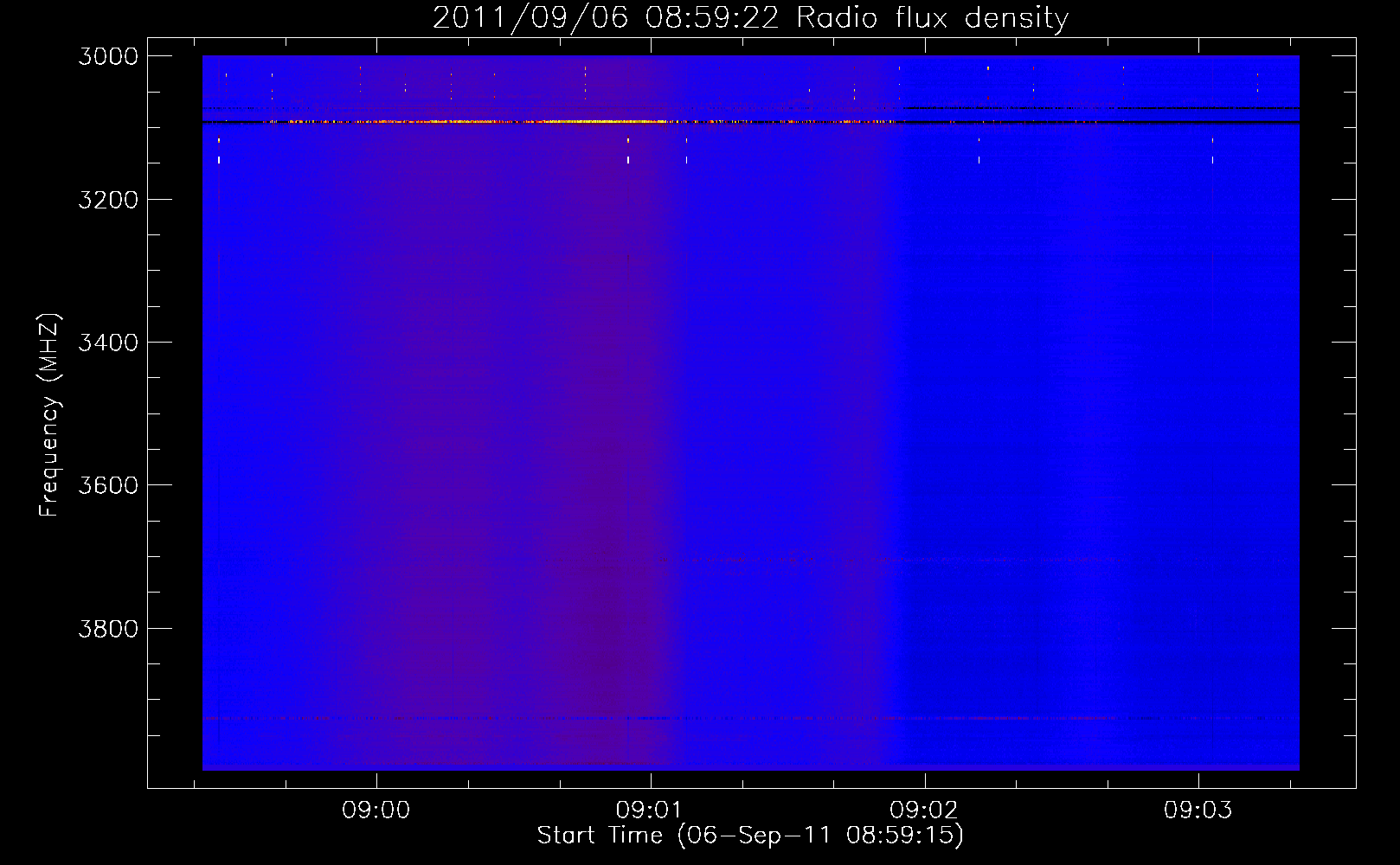Viewport: 1400px width, 865px height.
Task: Click the 3800 frequency tick label
Action: 108,629
